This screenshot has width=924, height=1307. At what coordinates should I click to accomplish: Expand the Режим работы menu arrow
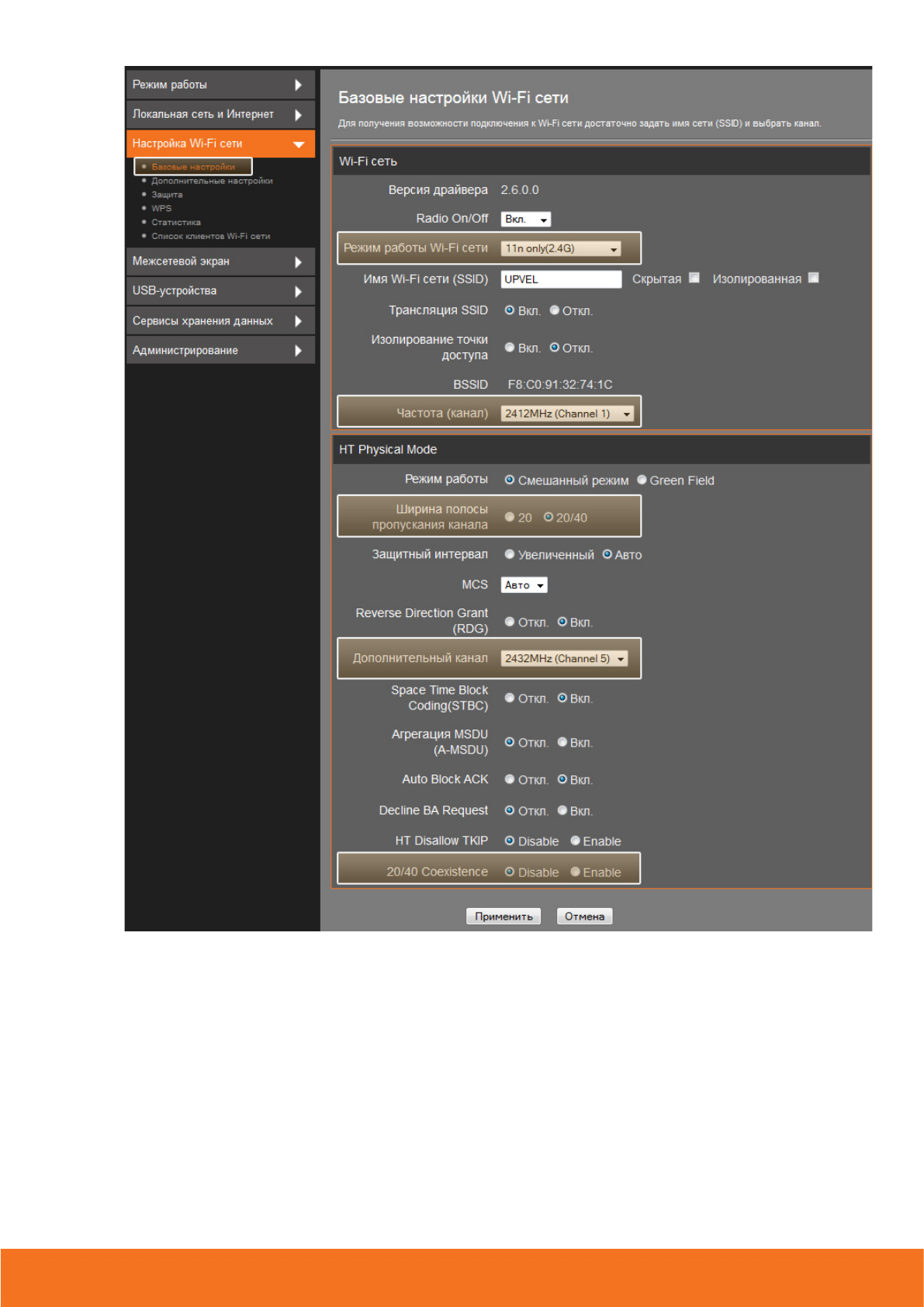pos(298,85)
